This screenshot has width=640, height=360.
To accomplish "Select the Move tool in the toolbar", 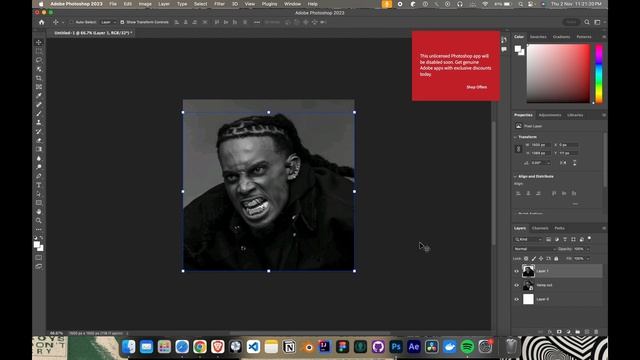I will click(39, 42).
